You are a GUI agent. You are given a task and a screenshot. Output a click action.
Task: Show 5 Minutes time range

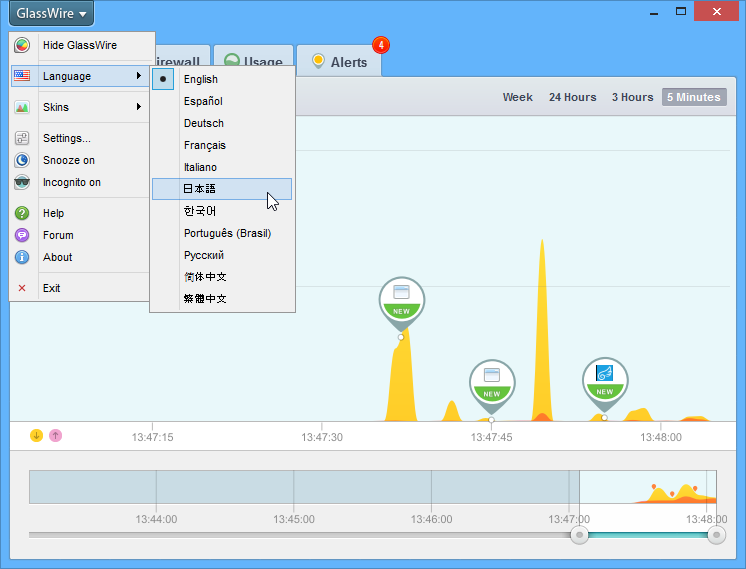coord(694,97)
